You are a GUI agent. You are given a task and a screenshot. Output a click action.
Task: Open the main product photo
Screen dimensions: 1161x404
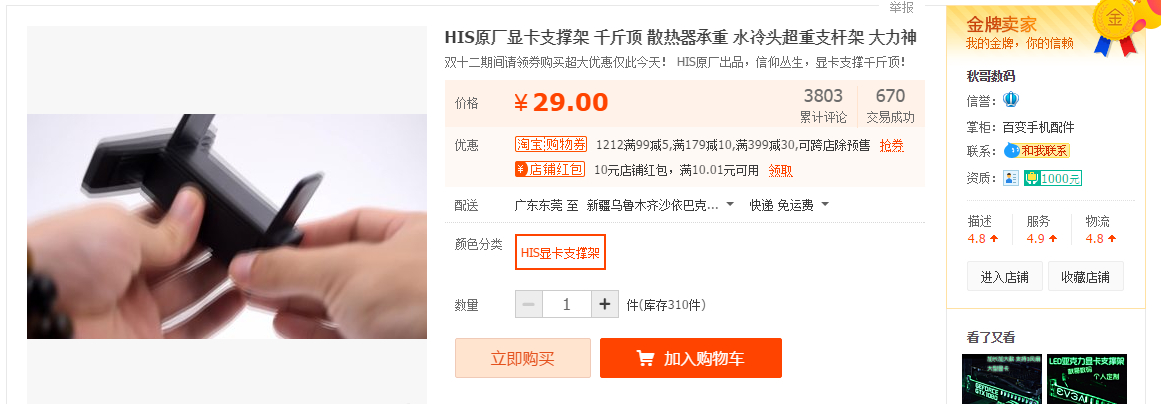(x=227, y=226)
